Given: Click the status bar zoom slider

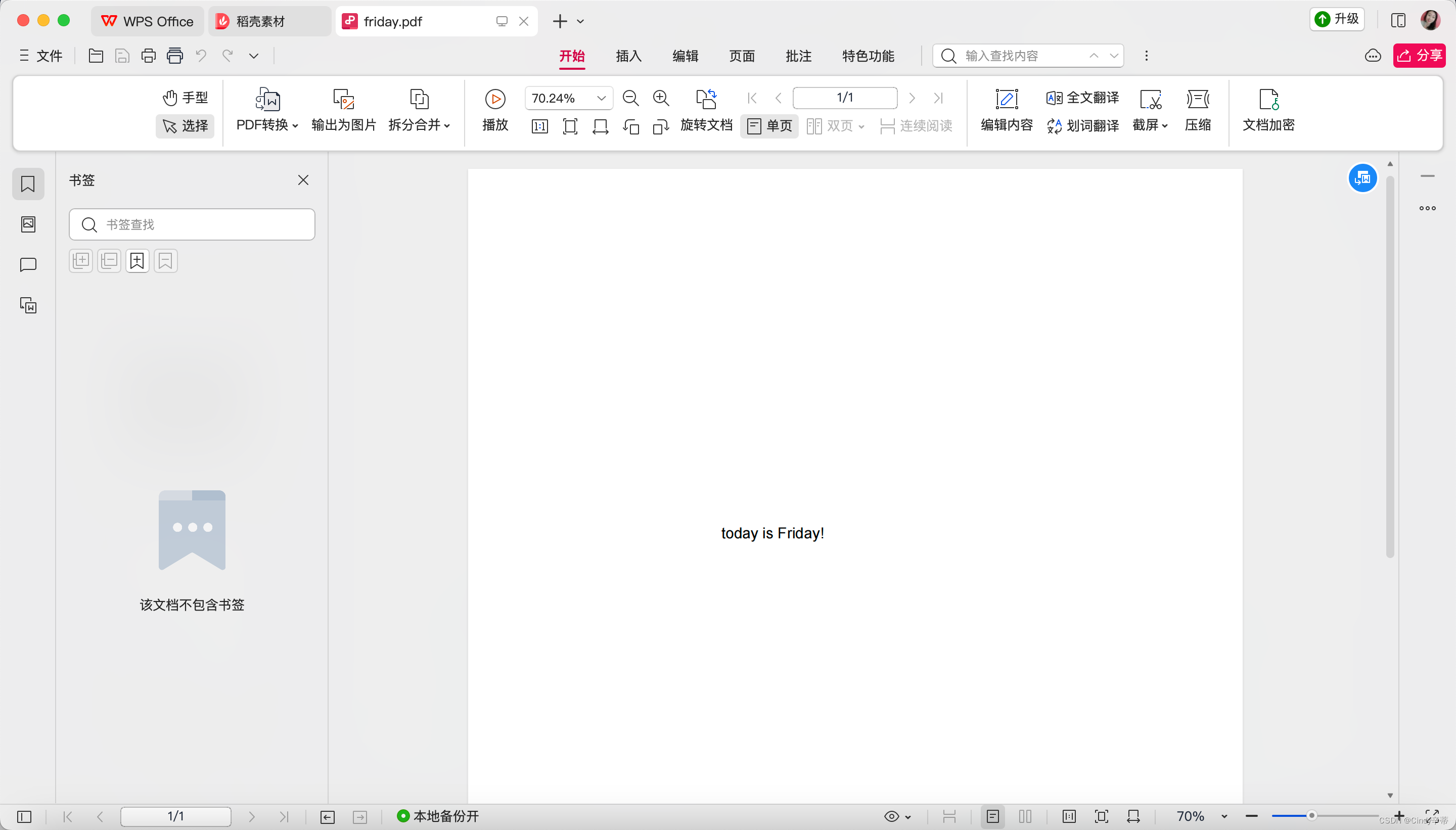Looking at the screenshot, I should [x=1311, y=816].
